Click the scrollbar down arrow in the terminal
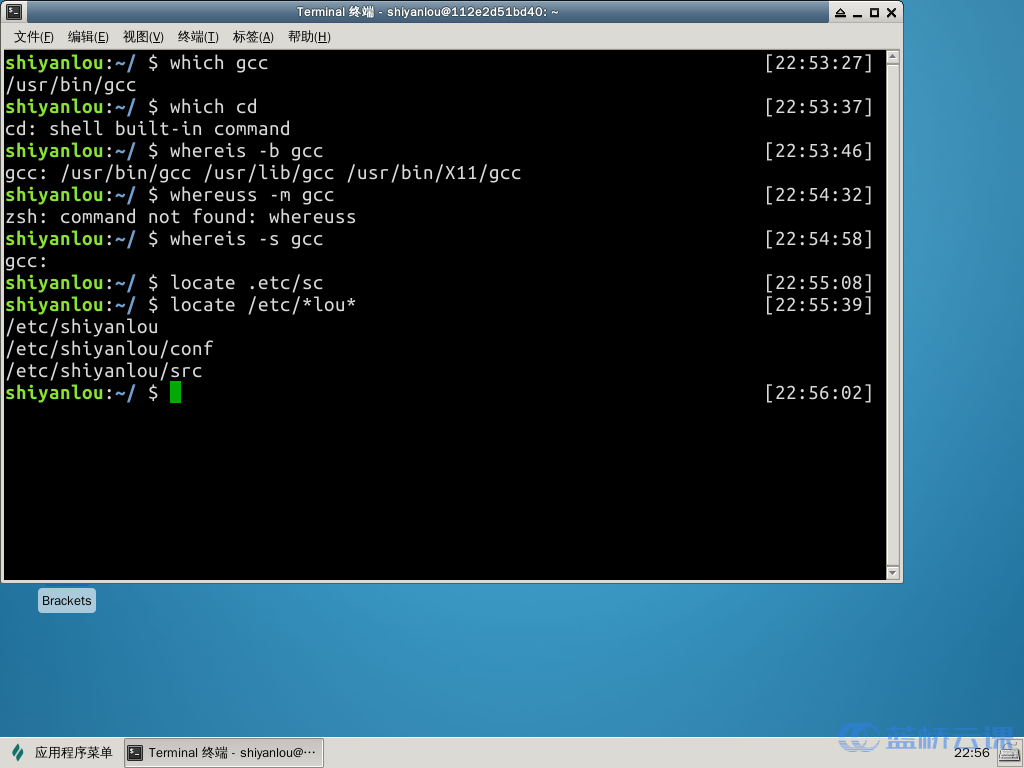 893,572
